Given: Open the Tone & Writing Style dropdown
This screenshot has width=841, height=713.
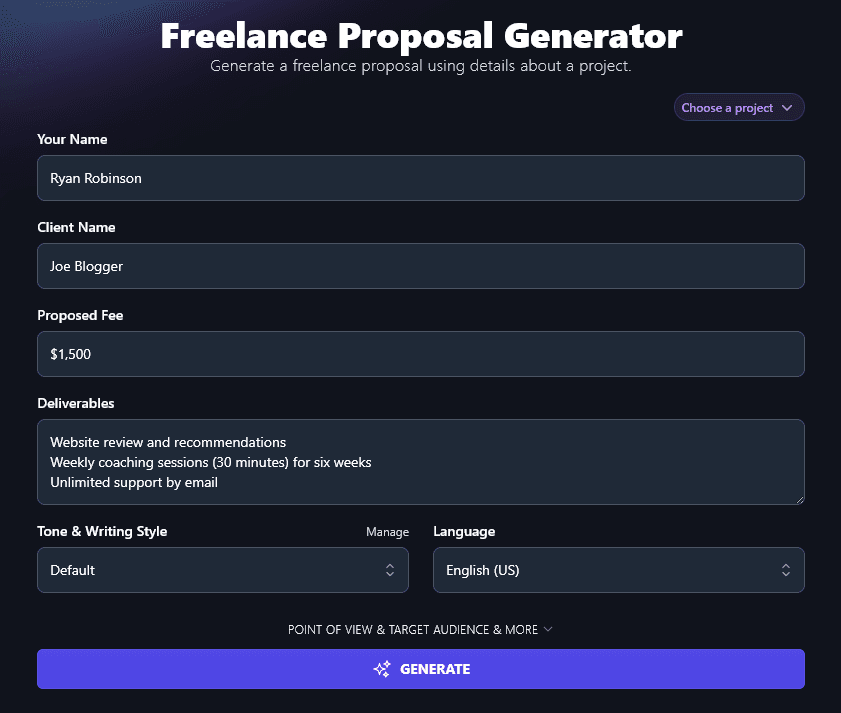Looking at the screenshot, I should [x=222, y=570].
